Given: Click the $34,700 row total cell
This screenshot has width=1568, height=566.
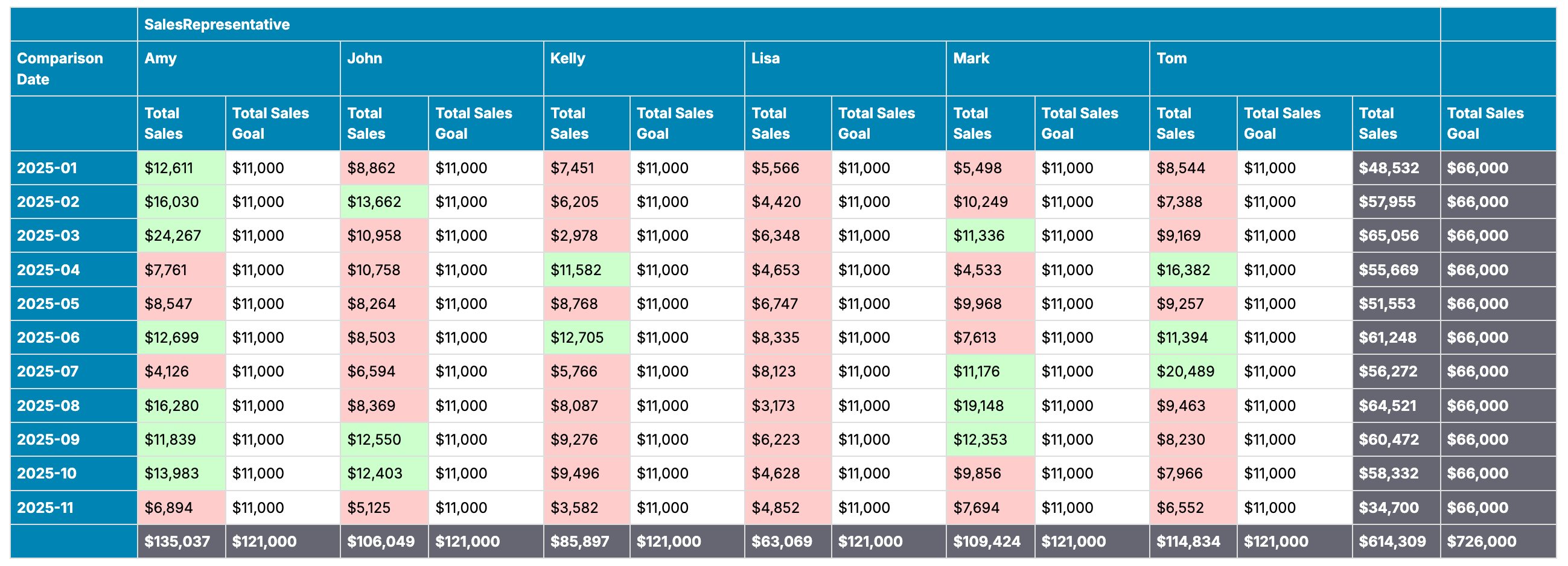Looking at the screenshot, I should (x=1388, y=507).
